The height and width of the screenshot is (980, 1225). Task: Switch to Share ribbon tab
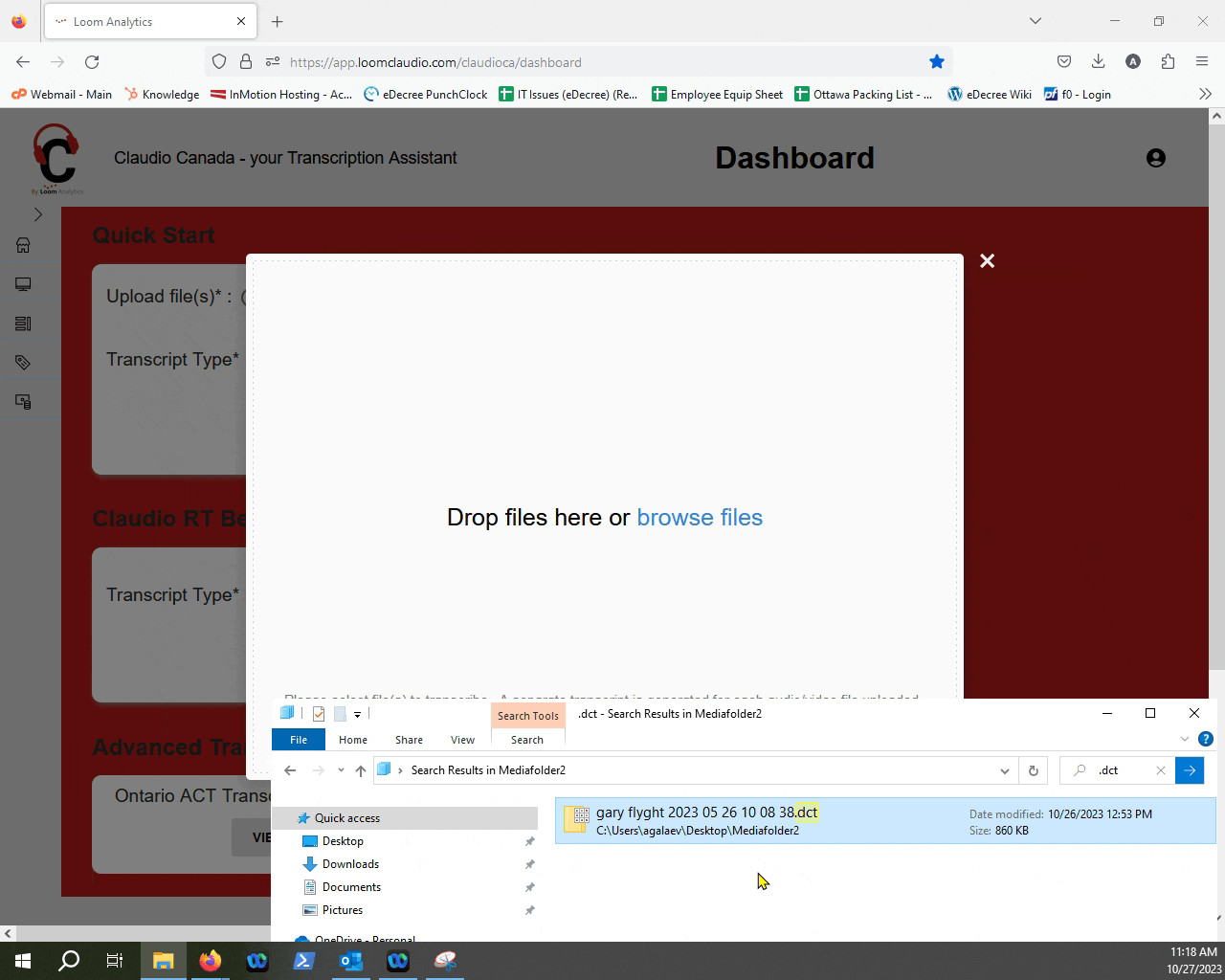(409, 740)
